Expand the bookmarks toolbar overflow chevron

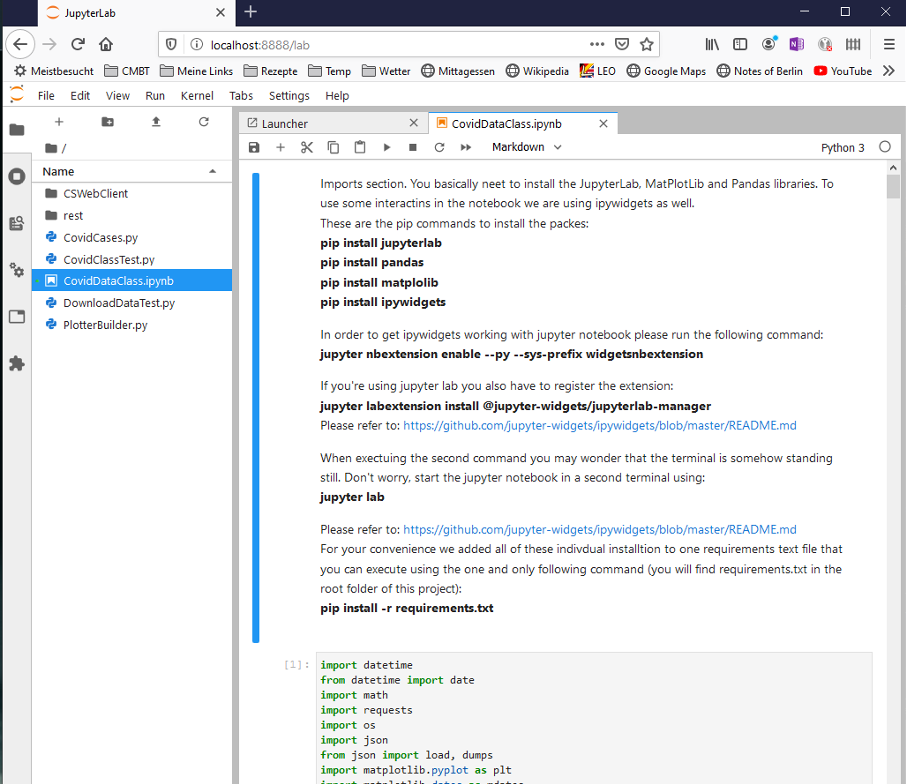click(x=888, y=71)
